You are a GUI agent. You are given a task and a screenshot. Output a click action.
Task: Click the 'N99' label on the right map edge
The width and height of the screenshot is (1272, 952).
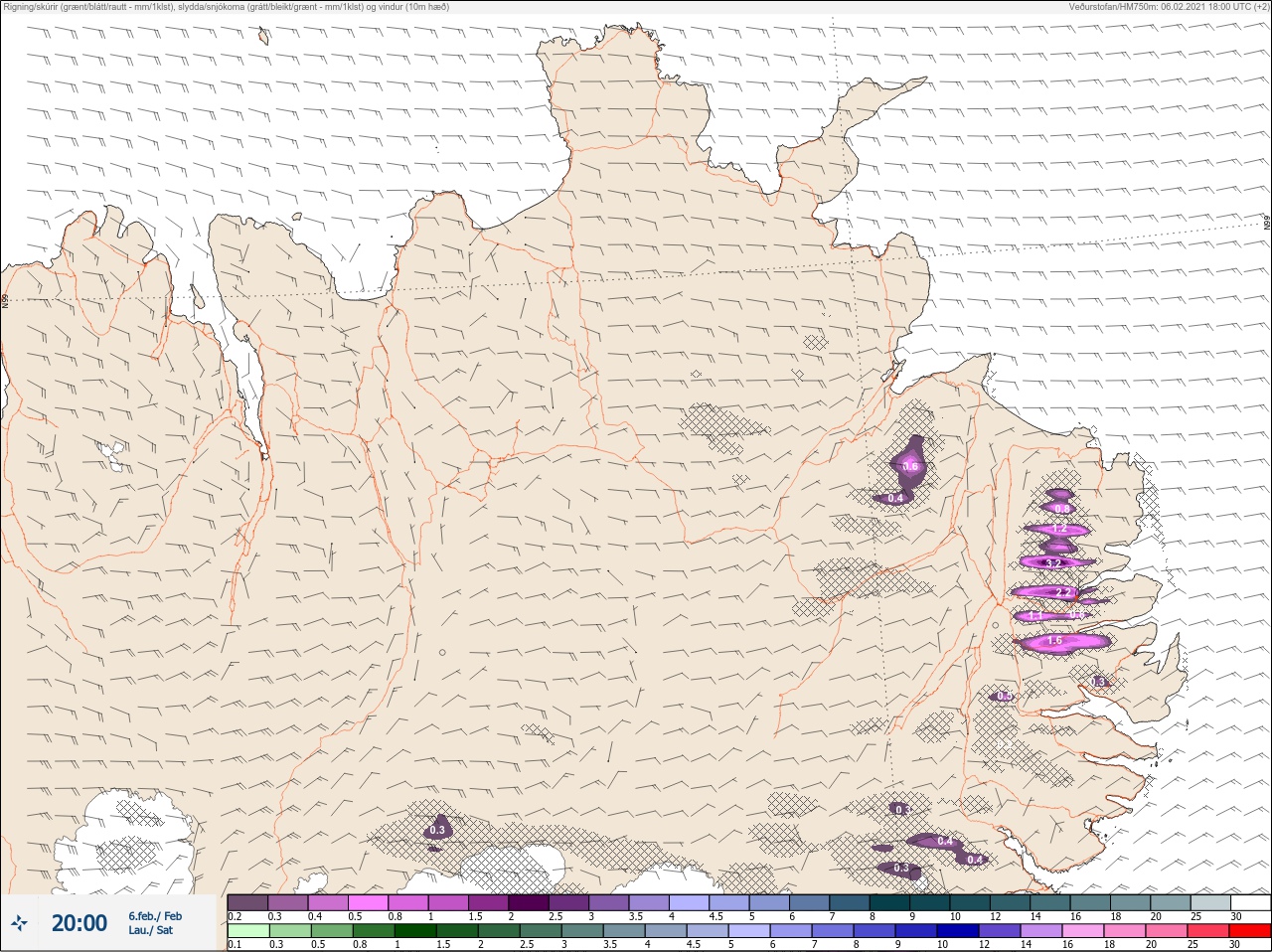1267,223
